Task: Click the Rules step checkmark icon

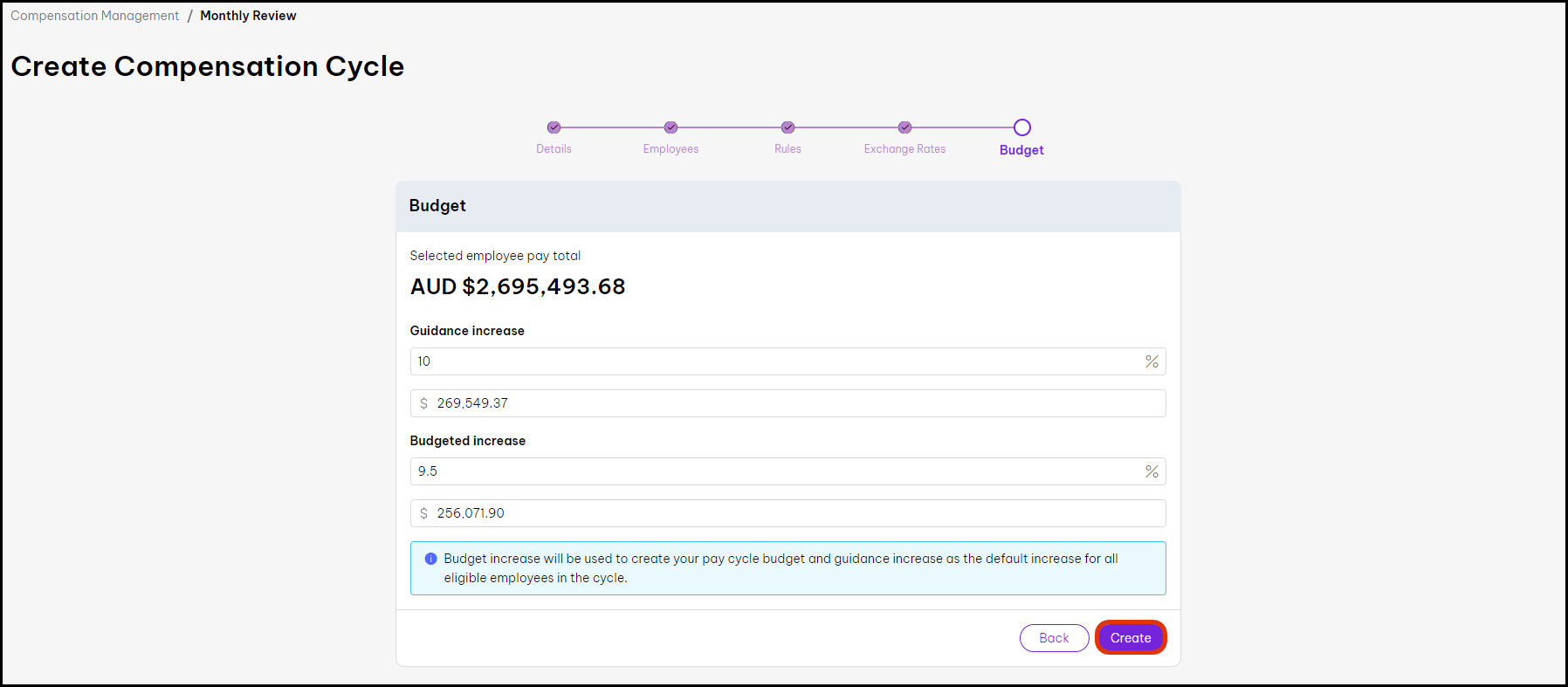Action: (x=787, y=127)
